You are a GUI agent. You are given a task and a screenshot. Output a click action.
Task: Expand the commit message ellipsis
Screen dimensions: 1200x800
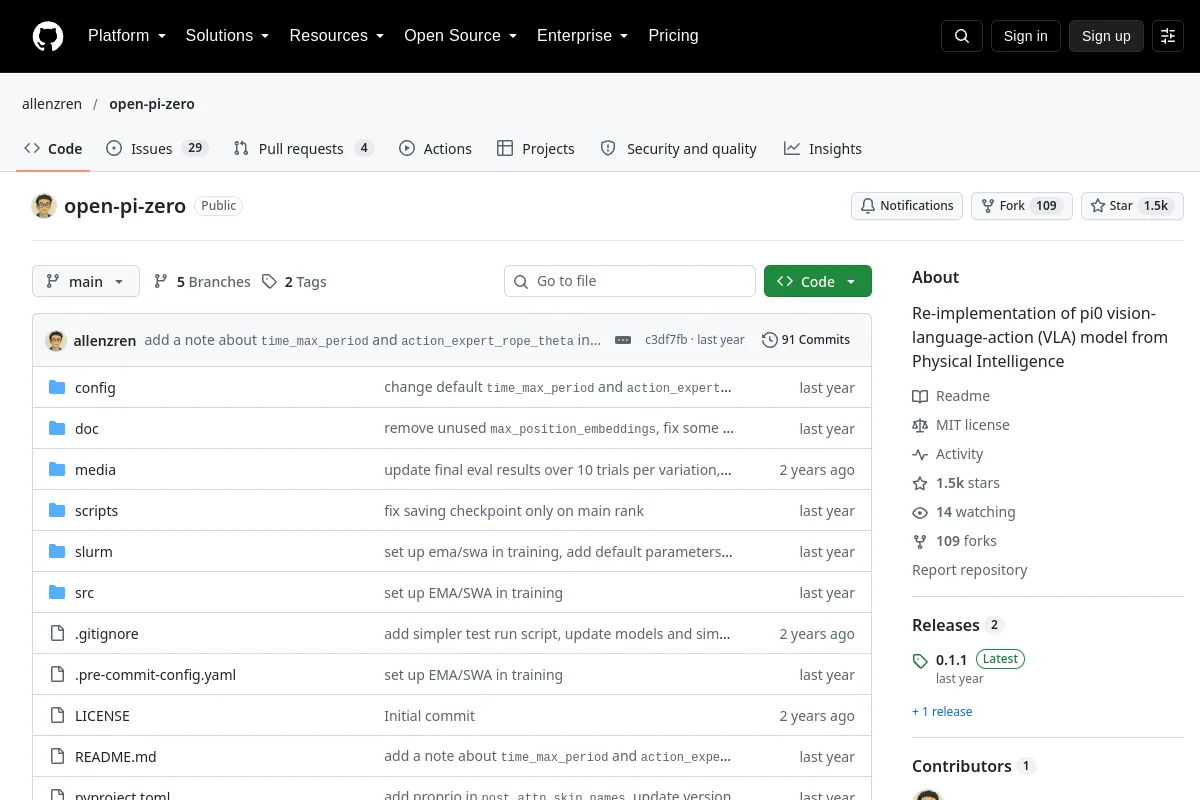click(623, 340)
